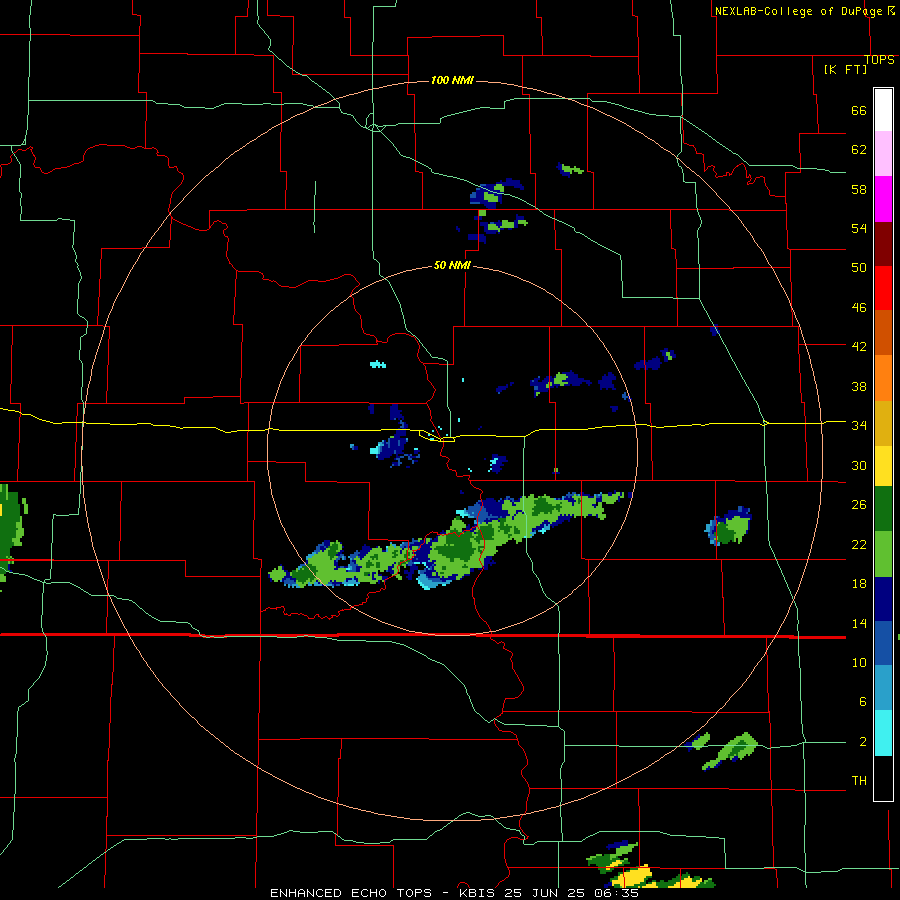Click the 50 NMI range ring label

pos(452,265)
